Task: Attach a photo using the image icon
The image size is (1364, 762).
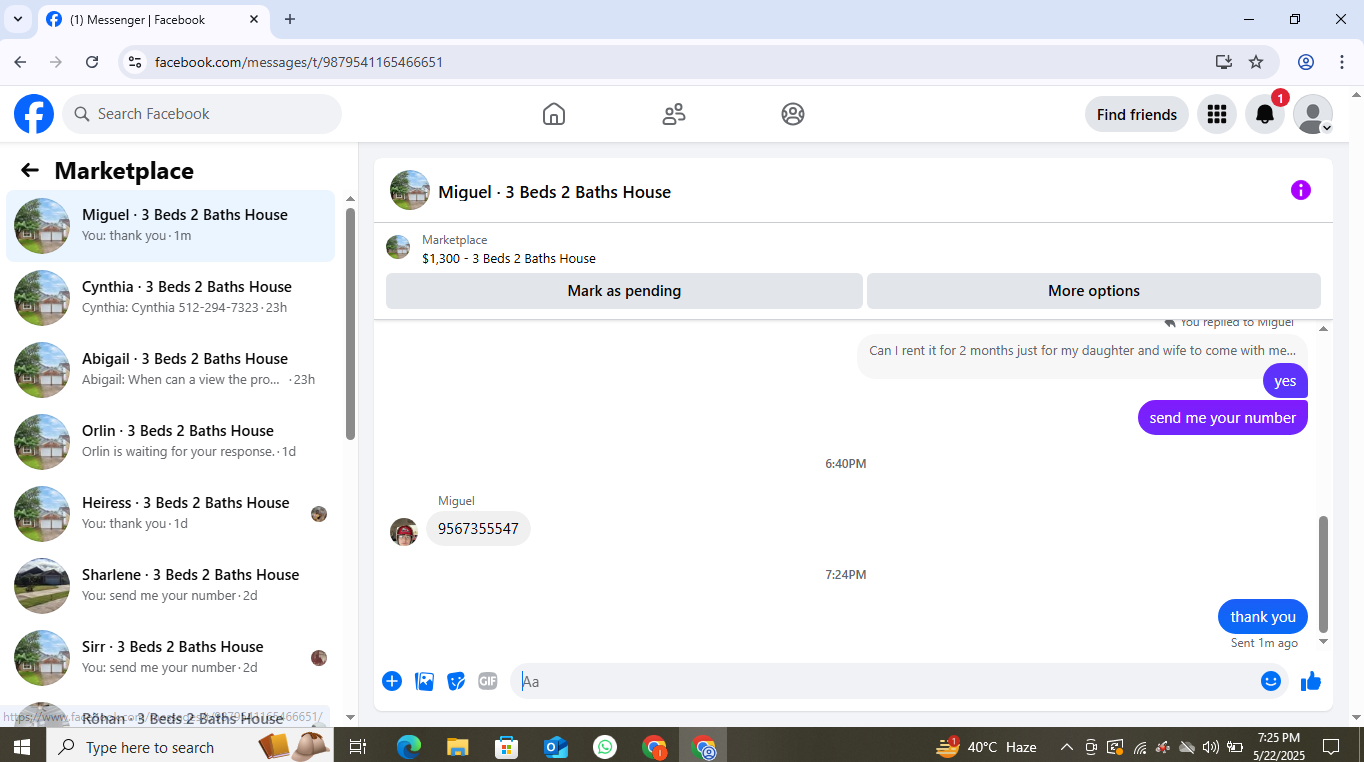Action: (425, 681)
